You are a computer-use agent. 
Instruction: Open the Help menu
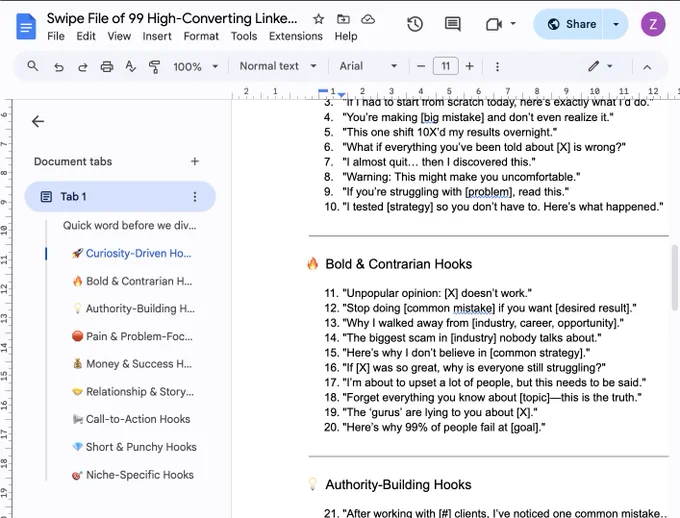346,36
